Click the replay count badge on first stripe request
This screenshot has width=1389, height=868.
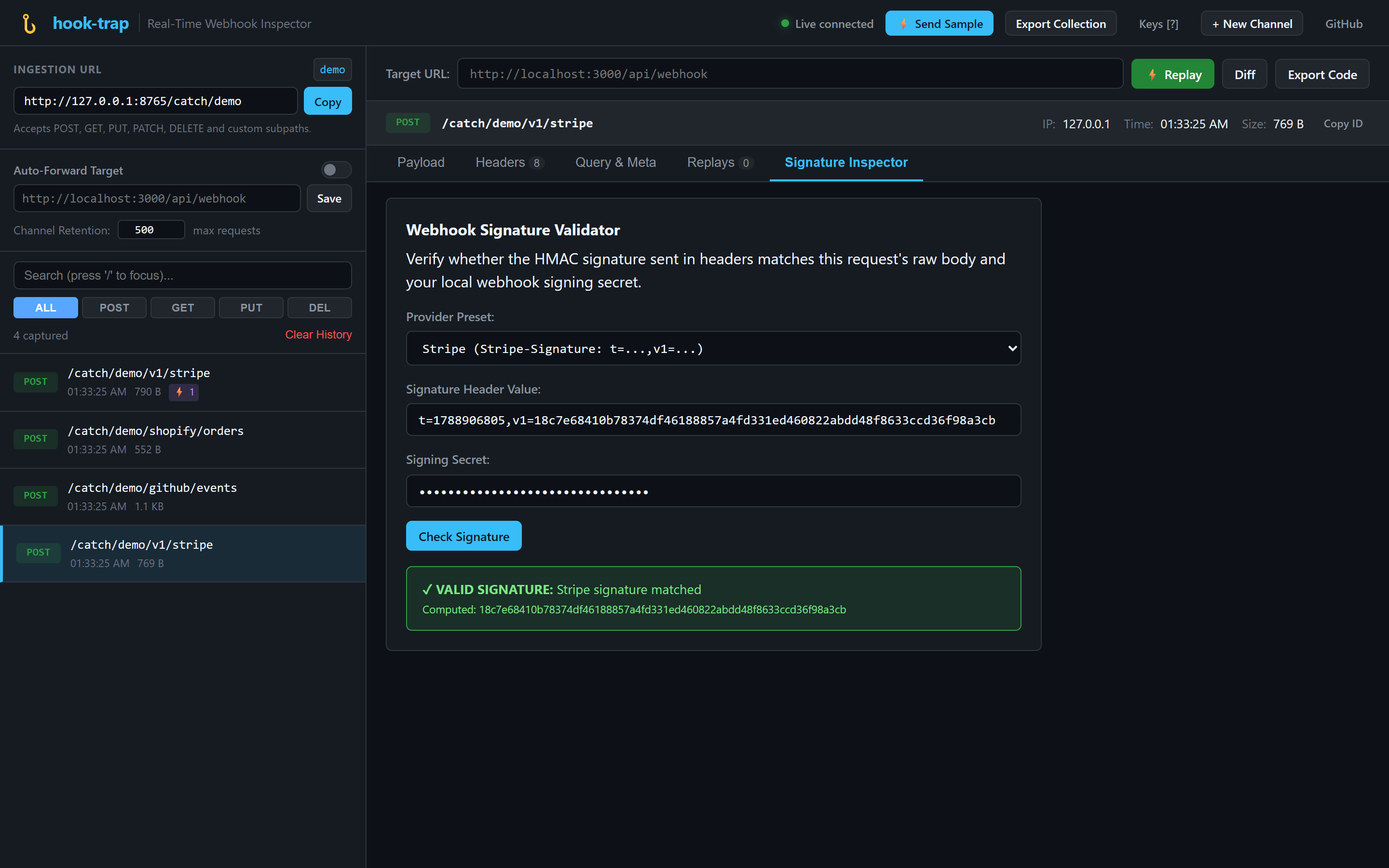(184, 392)
